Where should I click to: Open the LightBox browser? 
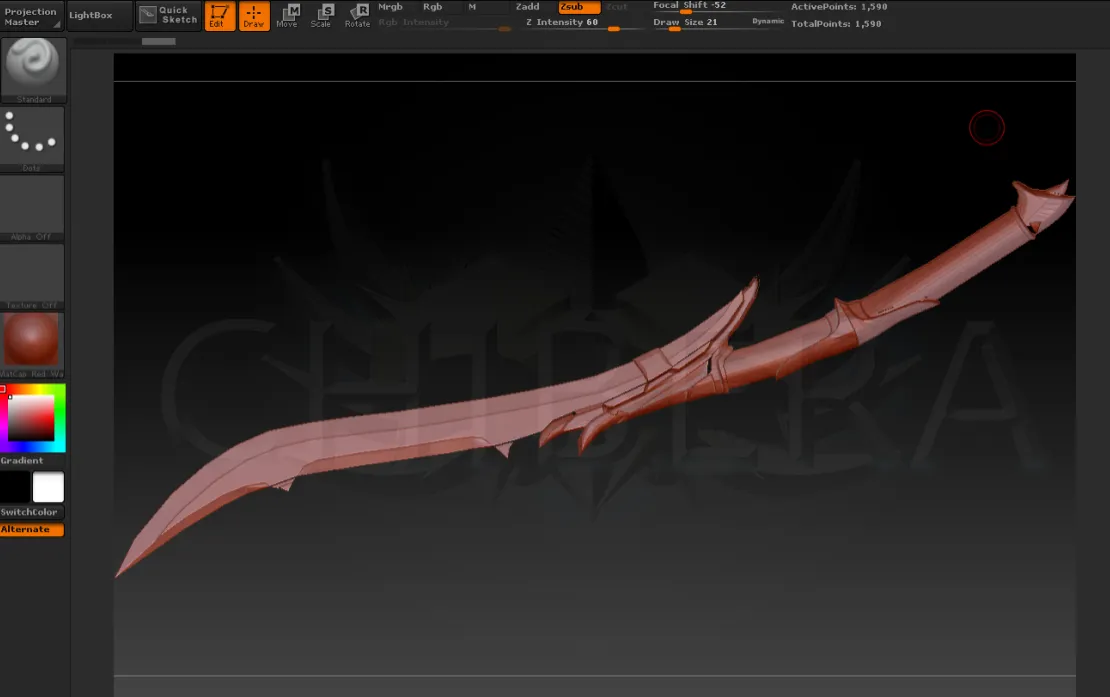pos(98,16)
